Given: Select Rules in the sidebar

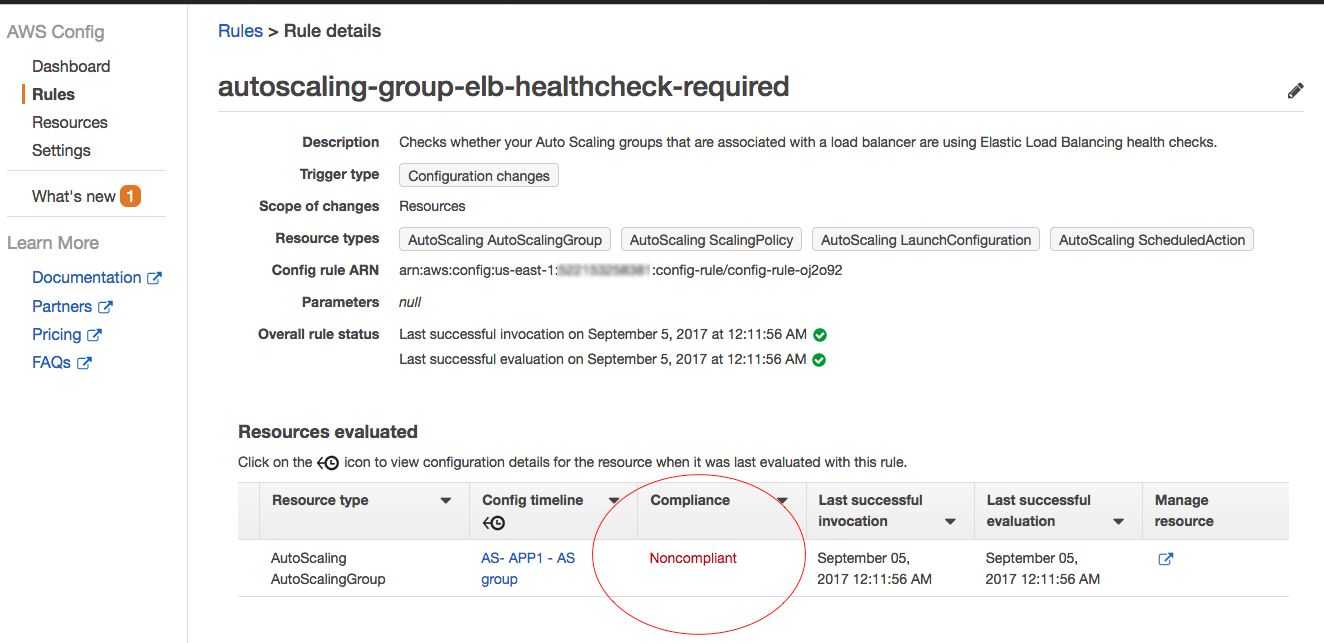Looking at the screenshot, I should click(x=53, y=94).
